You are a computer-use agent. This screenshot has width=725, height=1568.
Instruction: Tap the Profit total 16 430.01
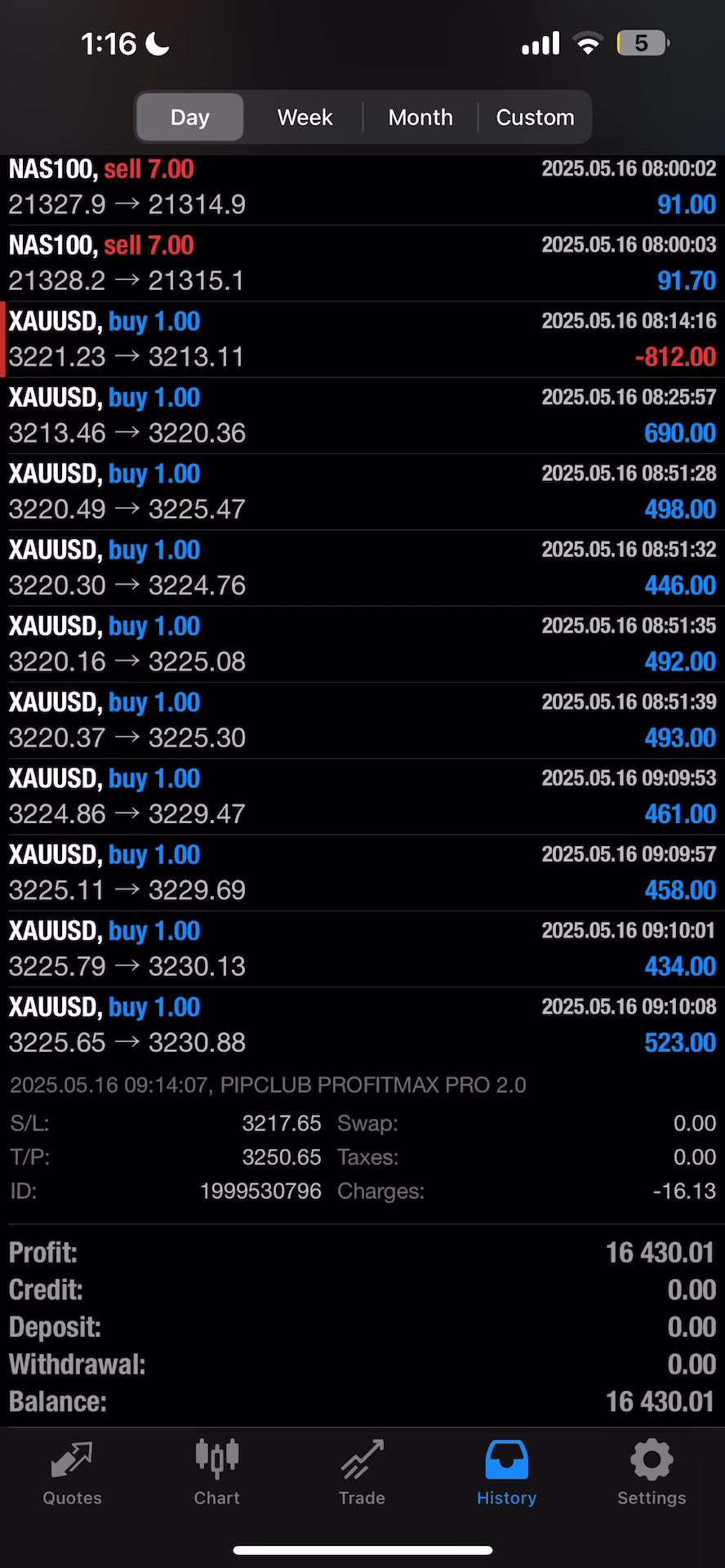click(660, 1253)
